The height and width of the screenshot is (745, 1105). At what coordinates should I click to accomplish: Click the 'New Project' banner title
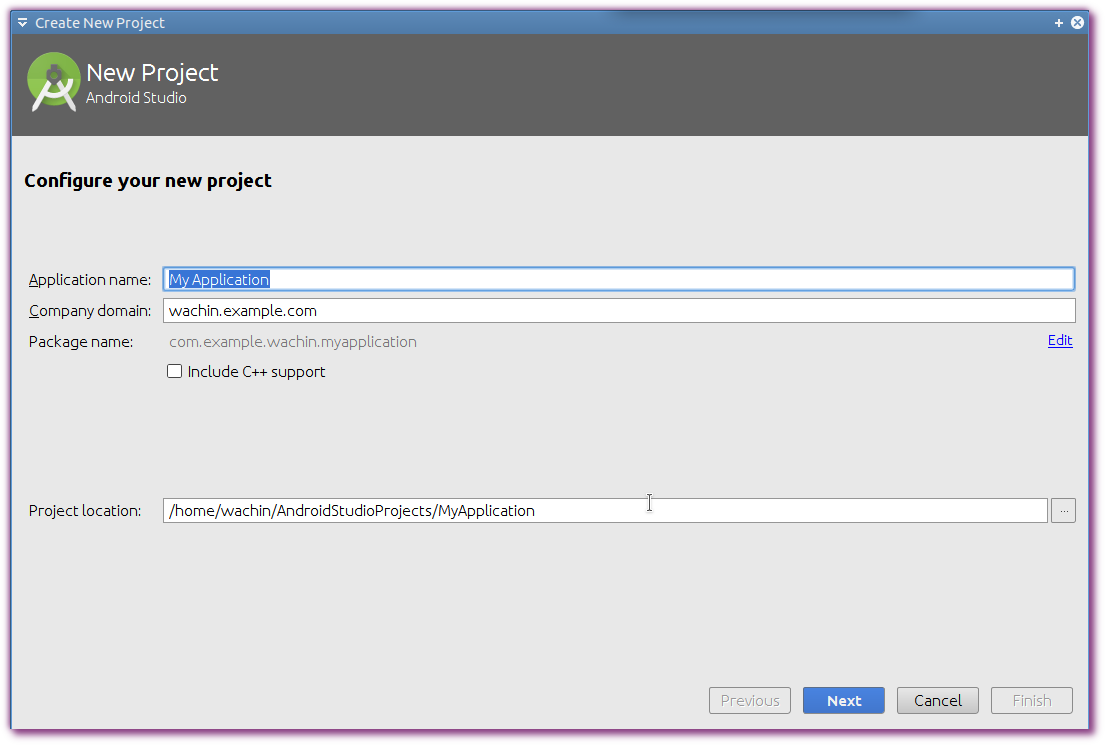click(x=152, y=73)
